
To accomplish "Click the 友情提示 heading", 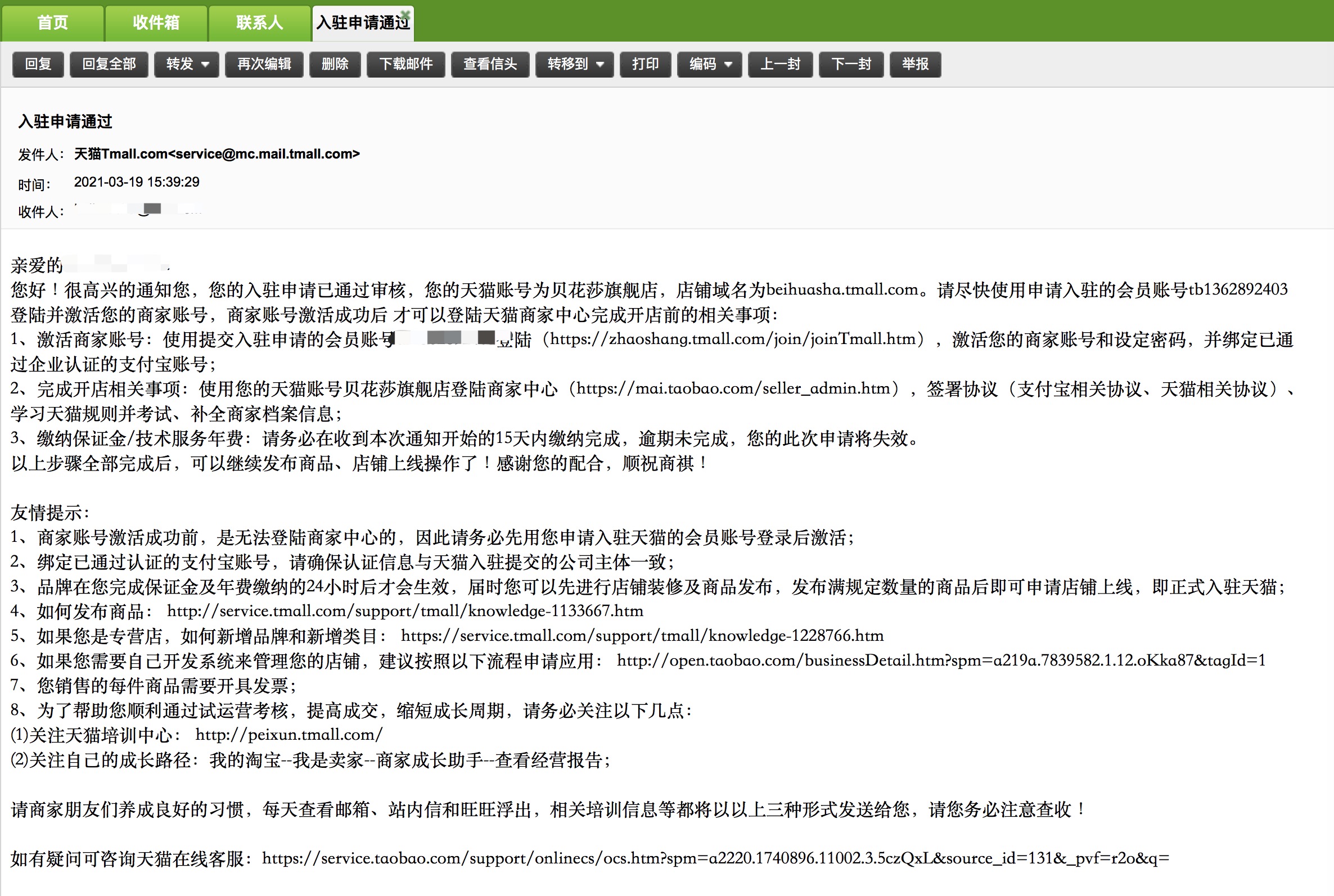I will [x=49, y=513].
